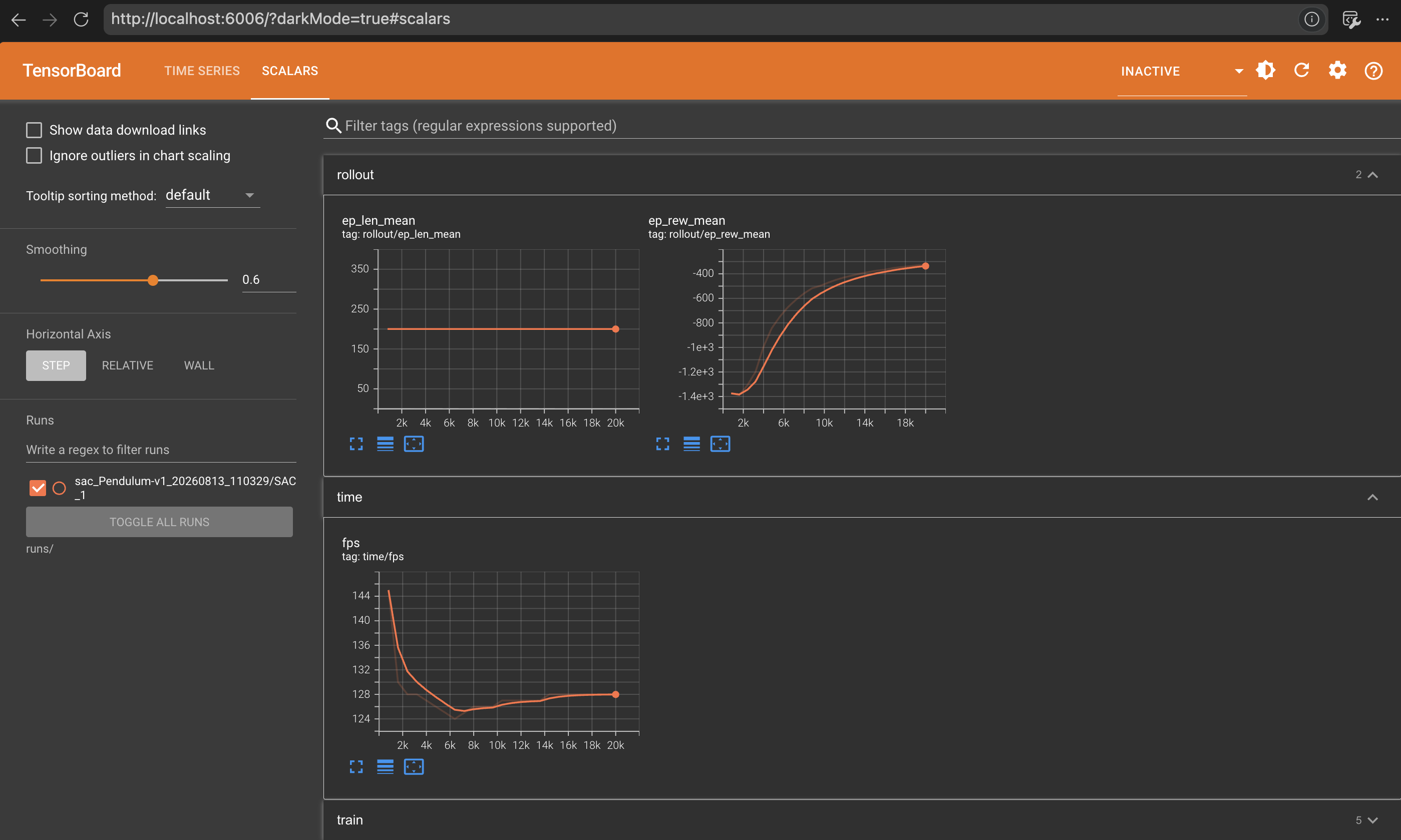Expand fps chart to full size
The height and width of the screenshot is (840, 1401).
click(356, 767)
